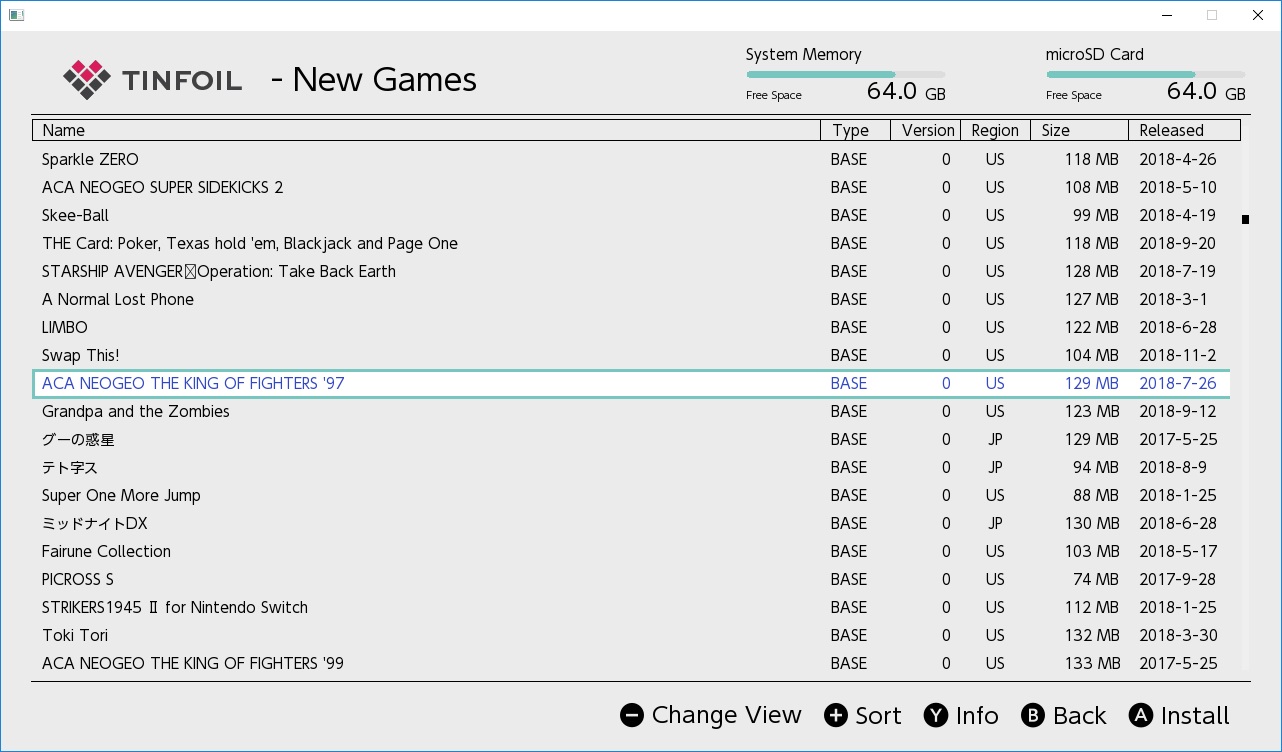Image resolution: width=1282 pixels, height=752 pixels.
Task: Click release date 2018-3-30
Action: [1179, 635]
